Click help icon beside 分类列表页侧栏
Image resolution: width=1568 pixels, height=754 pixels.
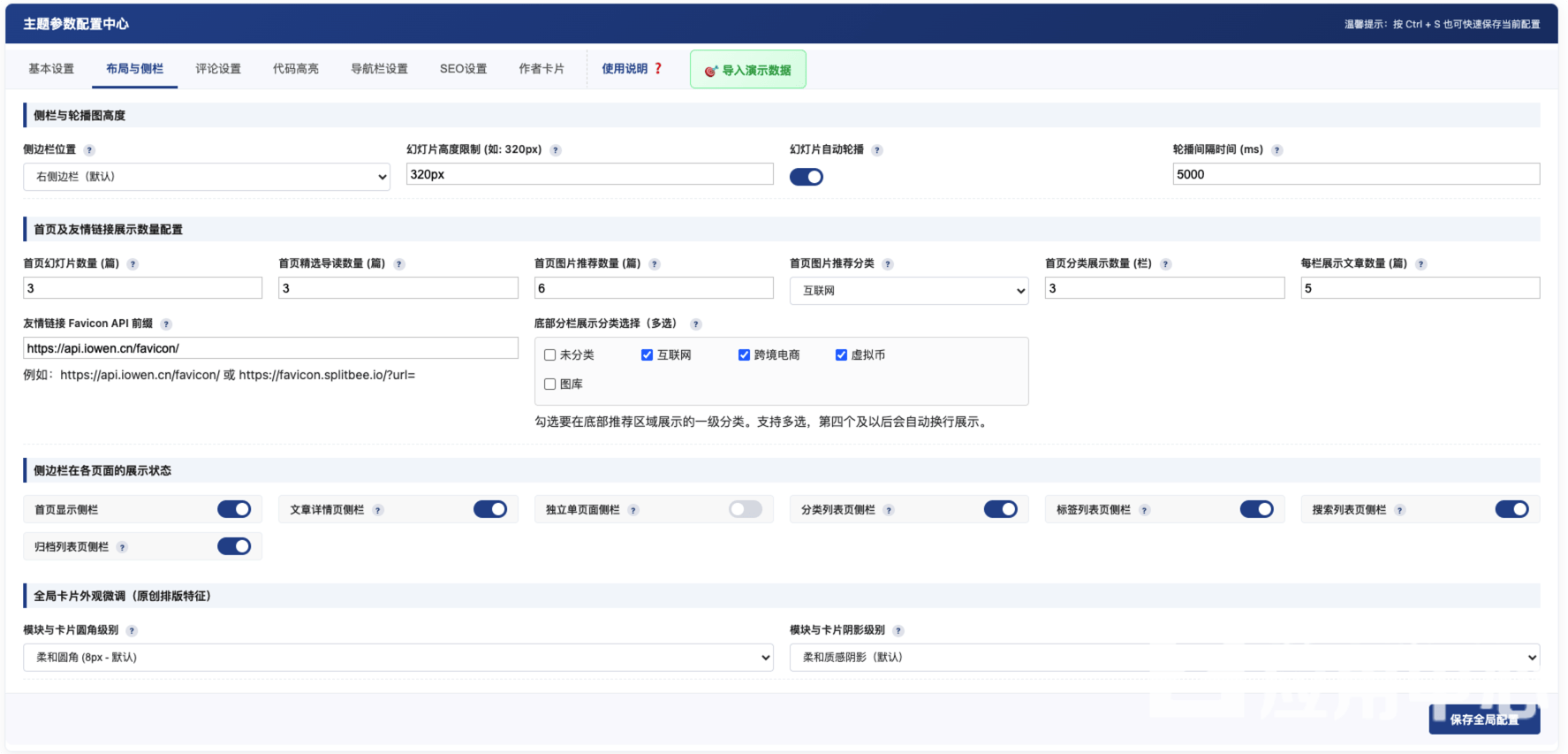(889, 510)
